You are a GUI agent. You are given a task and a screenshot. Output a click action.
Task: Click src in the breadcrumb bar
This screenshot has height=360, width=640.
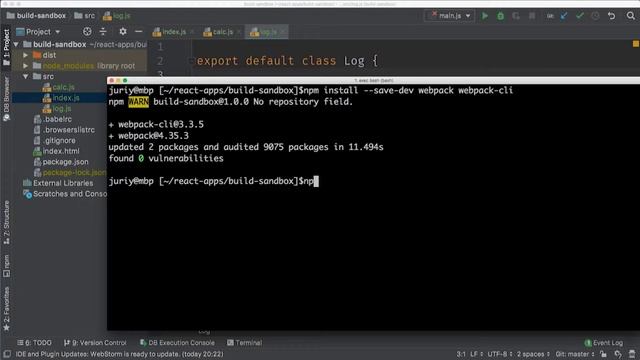click(84, 16)
